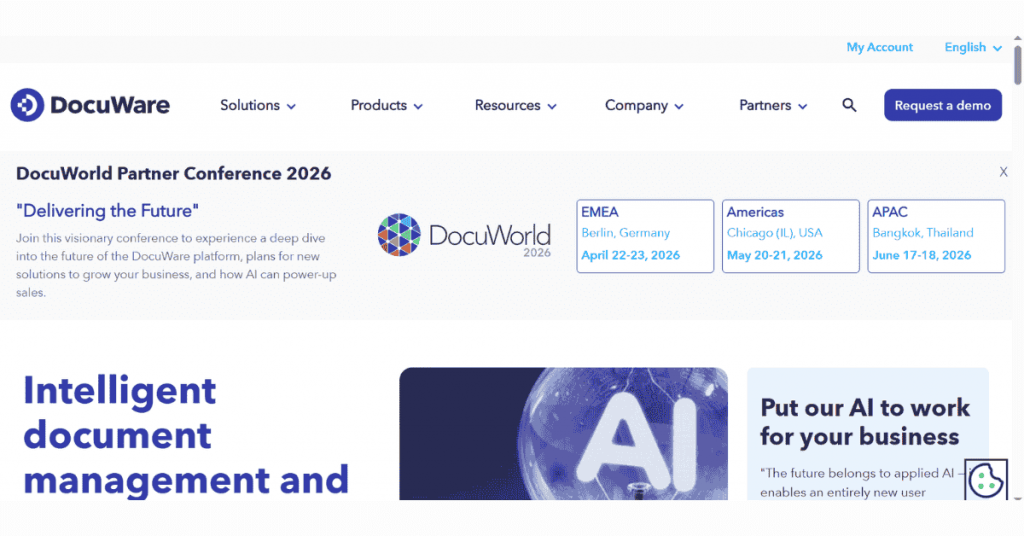Click "Delivering the Future" heading

pyautogui.click(x=107, y=211)
